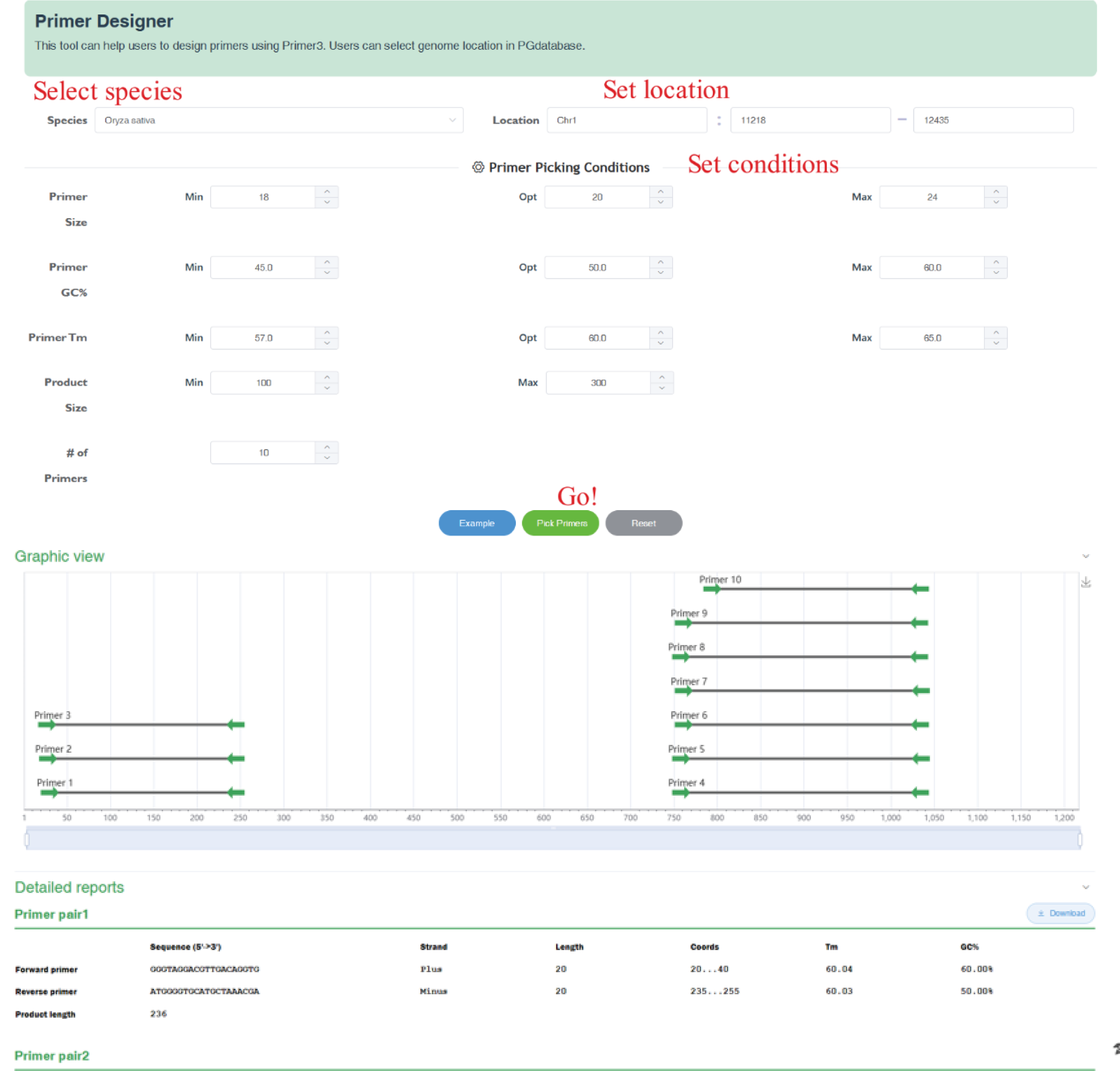The height and width of the screenshot is (1075, 1120).
Task: Increase Primer GC% Opt value
Action: point(661,262)
